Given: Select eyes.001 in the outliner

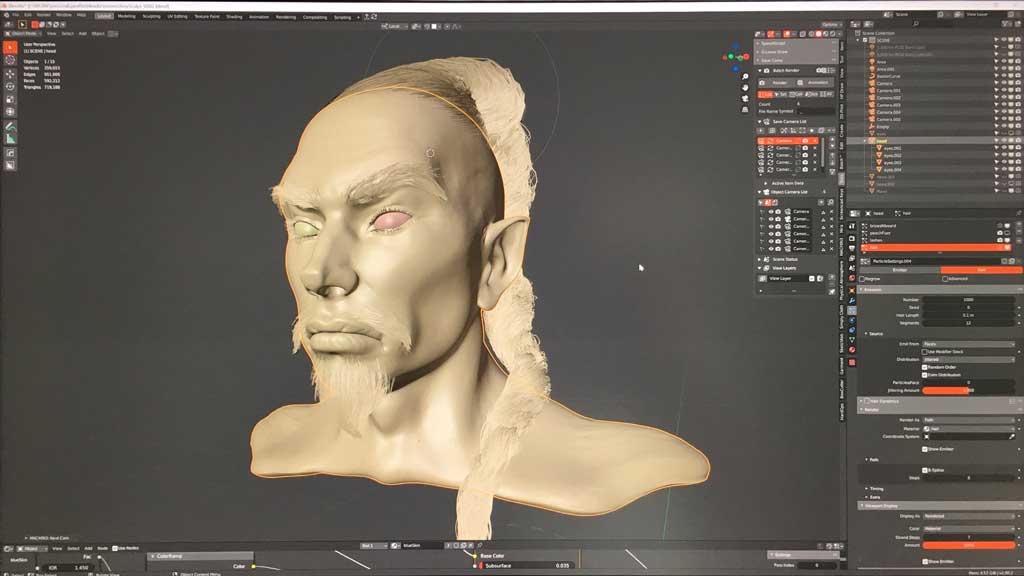Looking at the screenshot, I should click(x=893, y=148).
